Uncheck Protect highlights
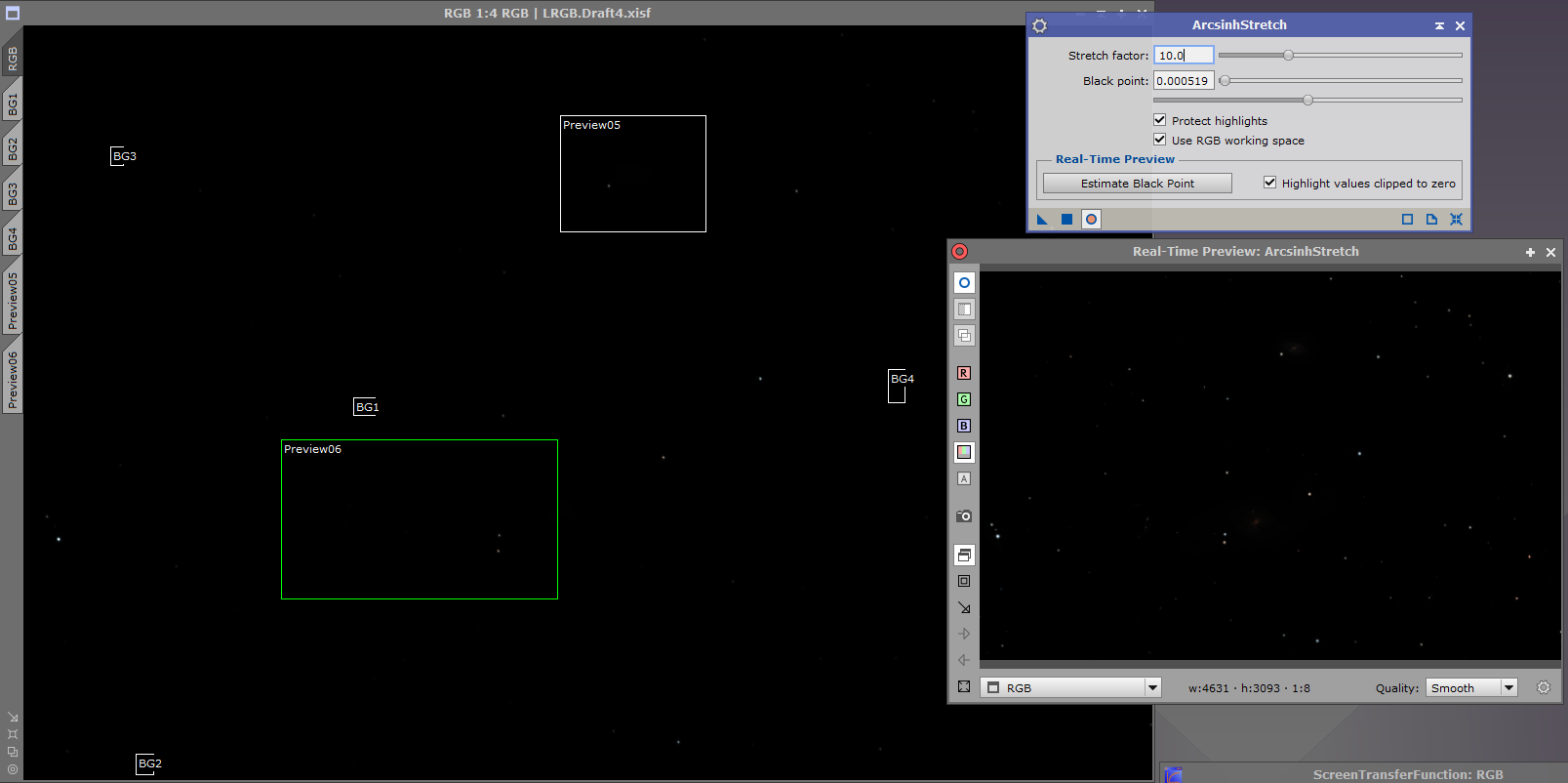Image resolution: width=1568 pixels, height=783 pixels. (x=1160, y=120)
